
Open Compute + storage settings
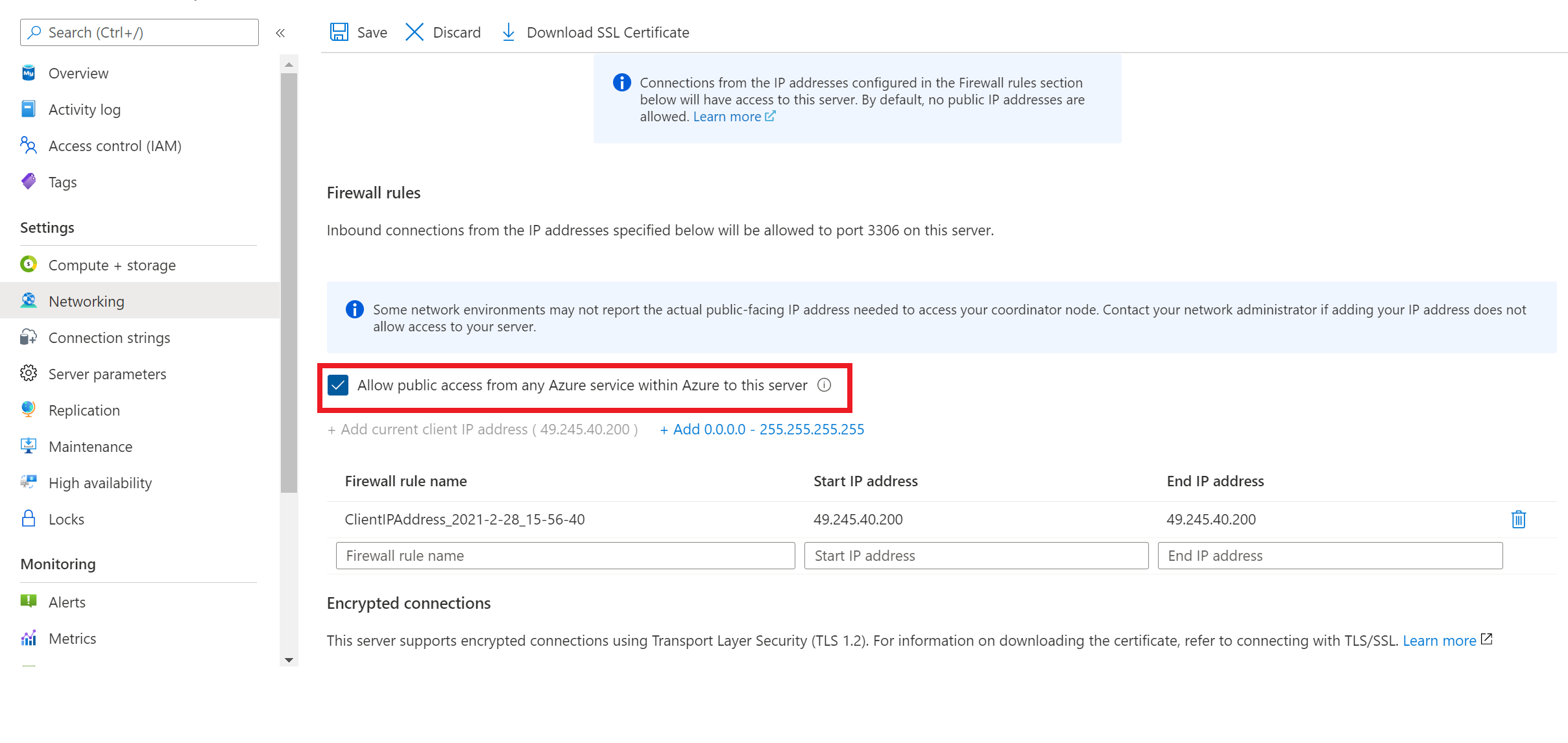pyautogui.click(x=112, y=264)
